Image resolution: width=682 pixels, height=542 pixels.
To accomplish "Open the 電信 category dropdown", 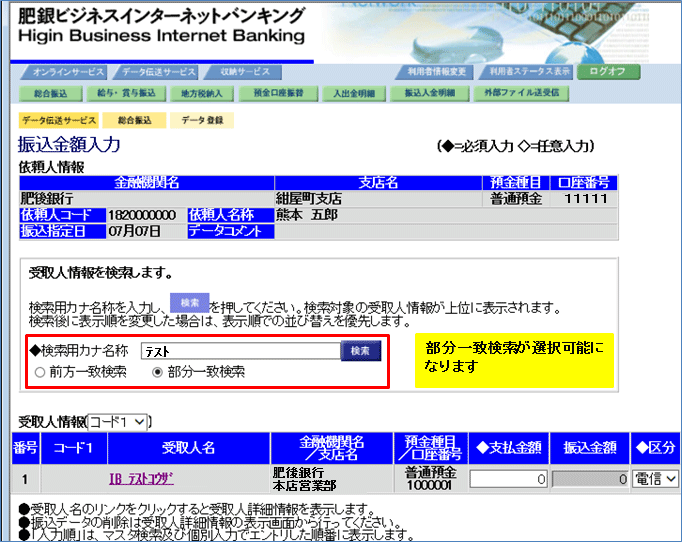I will point(655,479).
